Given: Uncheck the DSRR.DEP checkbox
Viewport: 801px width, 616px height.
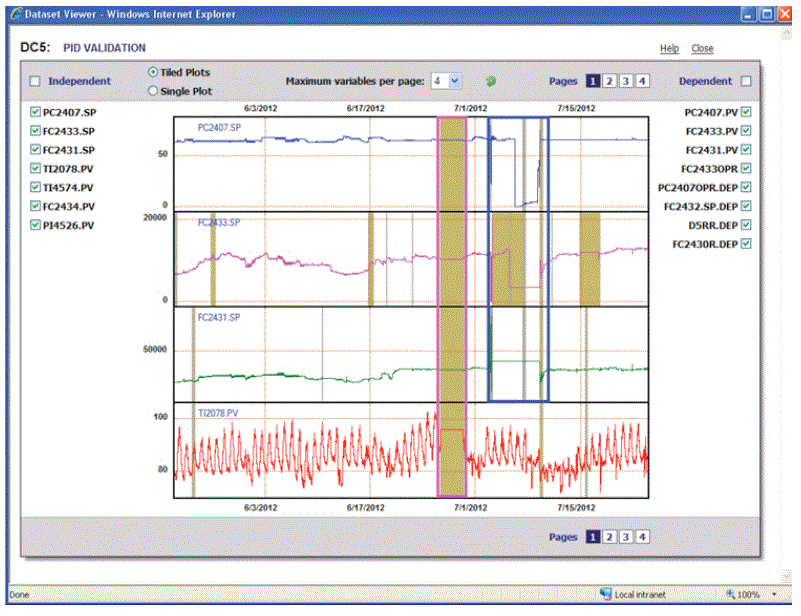Looking at the screenshot, I should [x=746, y=225].
